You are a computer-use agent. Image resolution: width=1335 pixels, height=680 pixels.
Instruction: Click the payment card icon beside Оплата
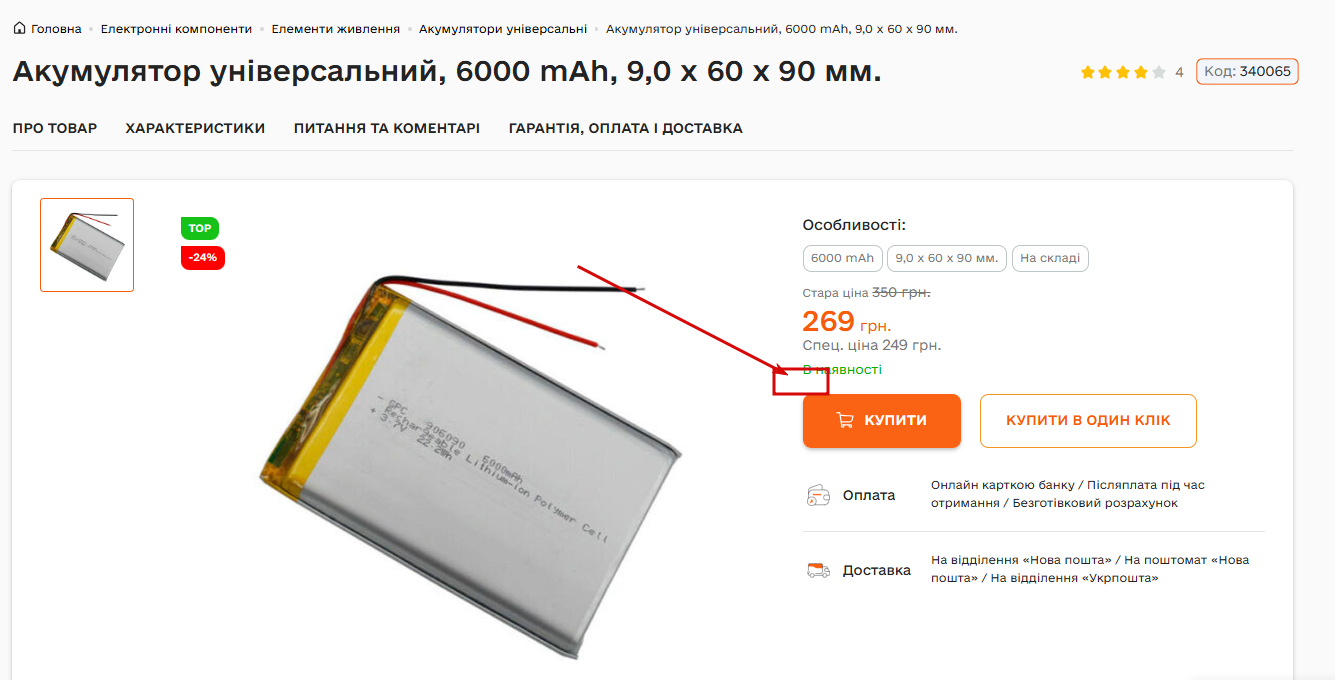click(818, 495)
